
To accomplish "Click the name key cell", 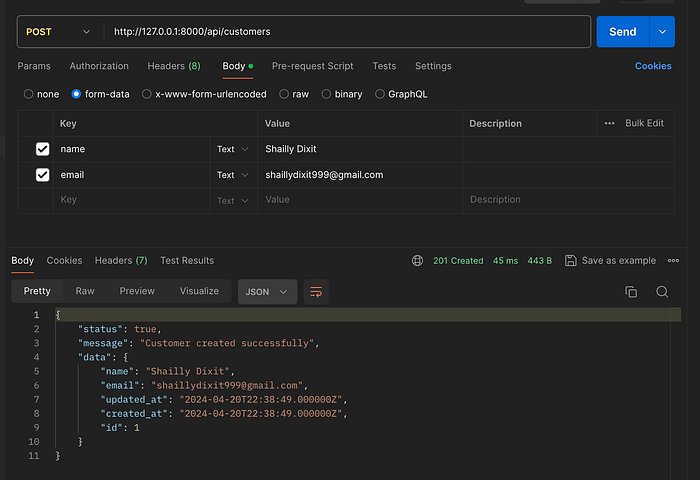I will point(132,149).
